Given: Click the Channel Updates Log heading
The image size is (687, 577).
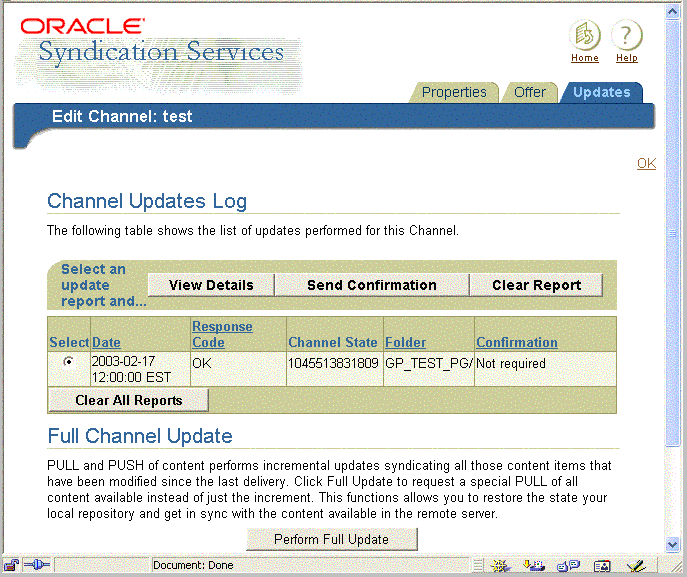Looking at the screenshot, I should click(x=147, y=201).
